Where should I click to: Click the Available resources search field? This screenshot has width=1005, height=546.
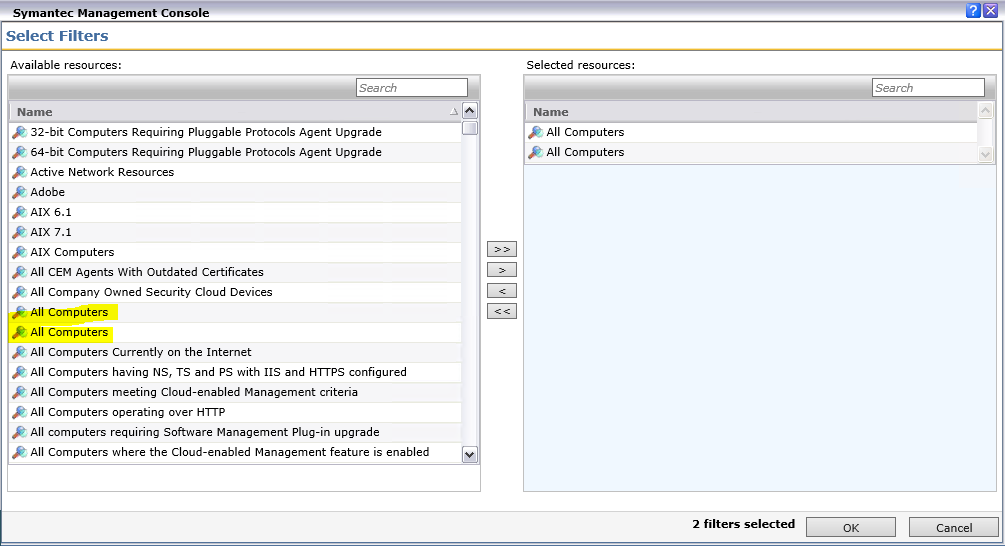coord(412,88)
